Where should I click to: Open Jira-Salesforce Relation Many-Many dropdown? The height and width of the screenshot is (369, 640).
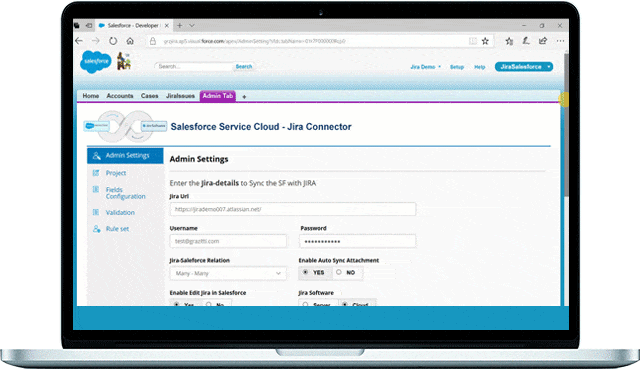point(228,273)
